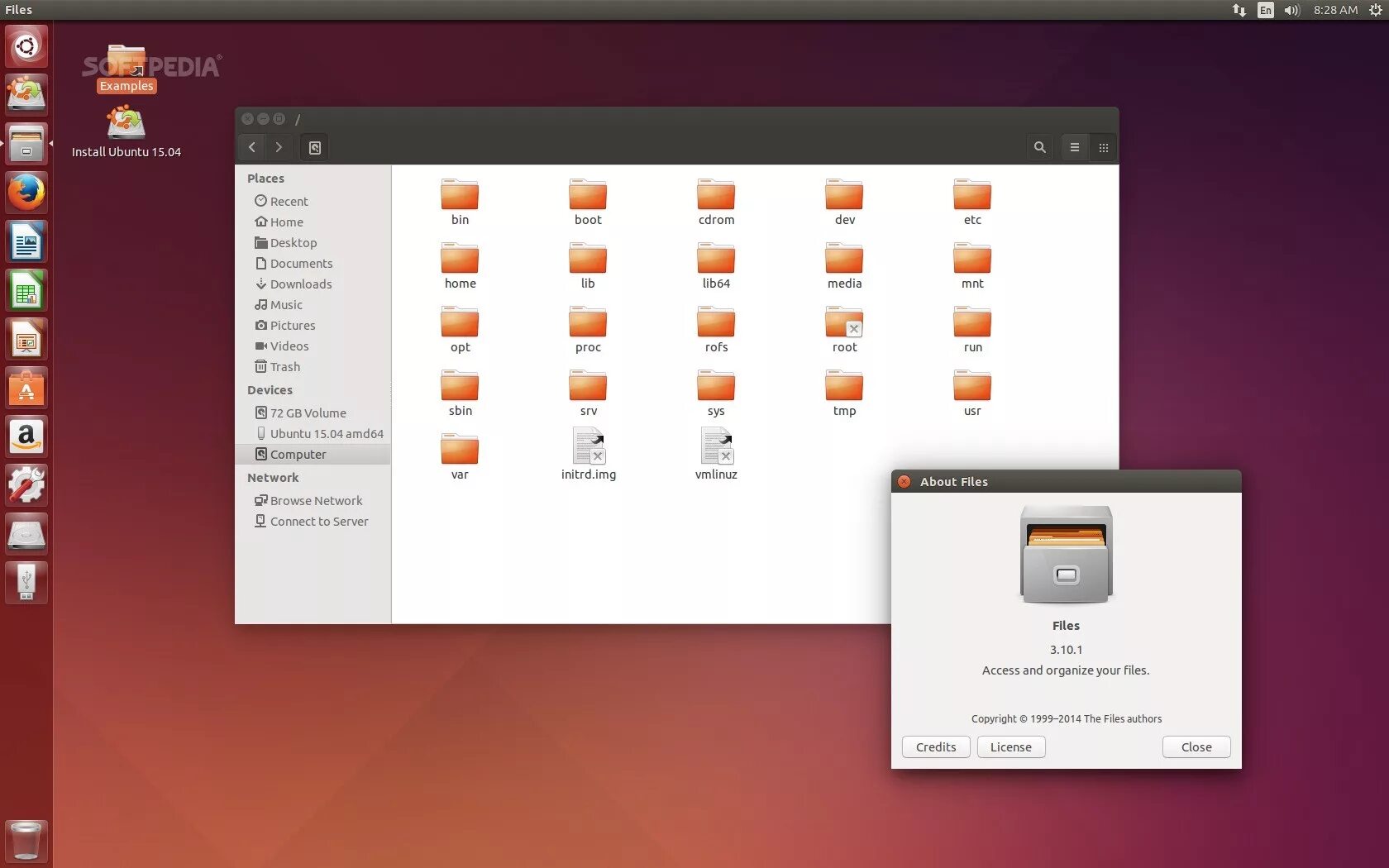Open the etc folder

[x=972, y=202]
